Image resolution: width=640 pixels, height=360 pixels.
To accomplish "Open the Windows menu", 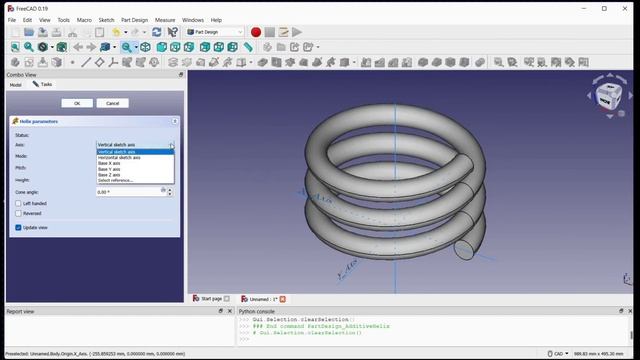I will (x=193, y=20).
